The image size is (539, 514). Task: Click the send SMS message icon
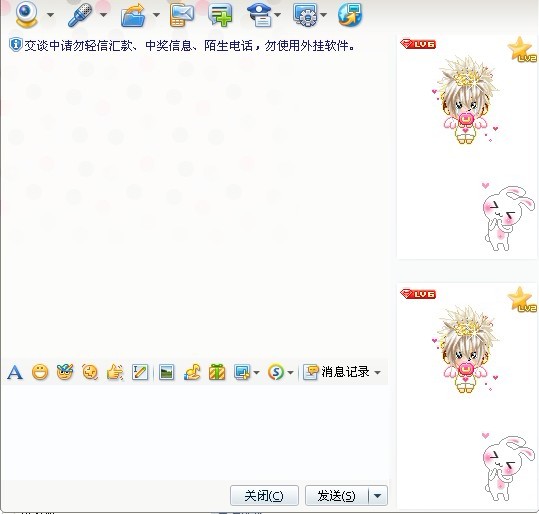(182, 15)
